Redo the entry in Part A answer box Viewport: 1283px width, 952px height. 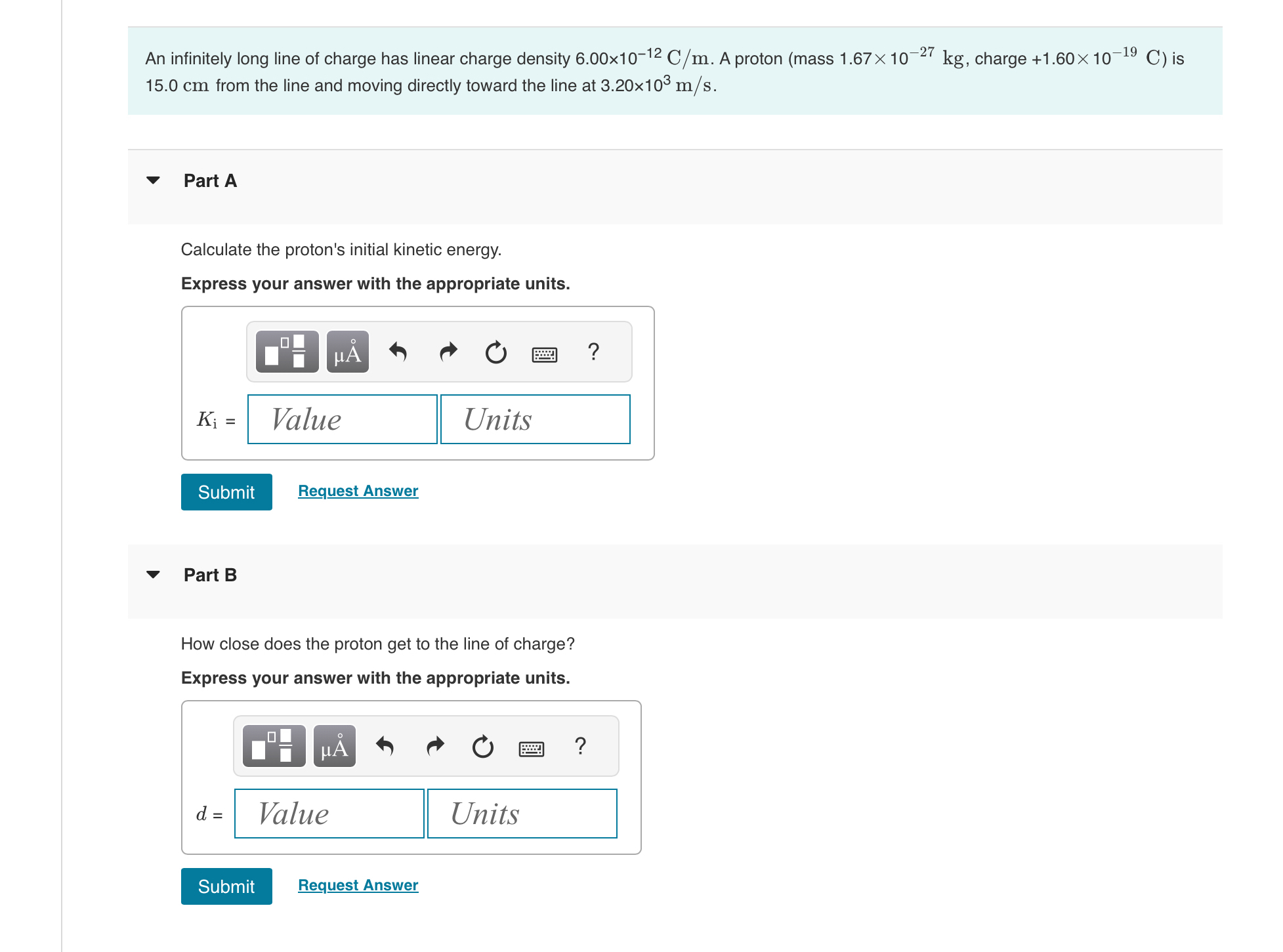point(448,352)
